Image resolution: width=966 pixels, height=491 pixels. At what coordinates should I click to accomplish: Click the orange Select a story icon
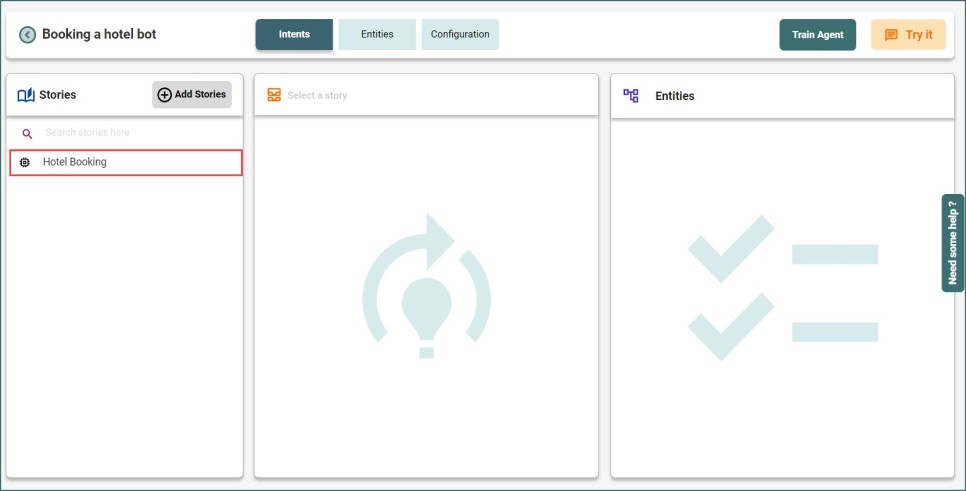tap(274, 95)
